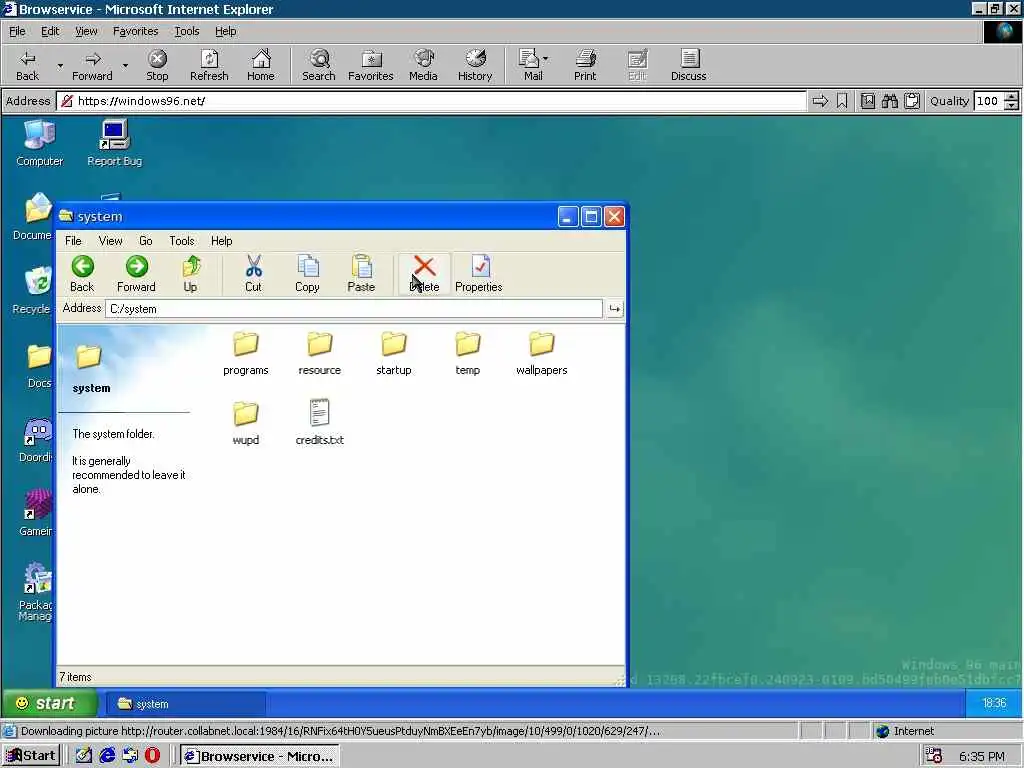The image size is (1024, 768).
Task: Select the startup folder
Action: tap(394, 354)
